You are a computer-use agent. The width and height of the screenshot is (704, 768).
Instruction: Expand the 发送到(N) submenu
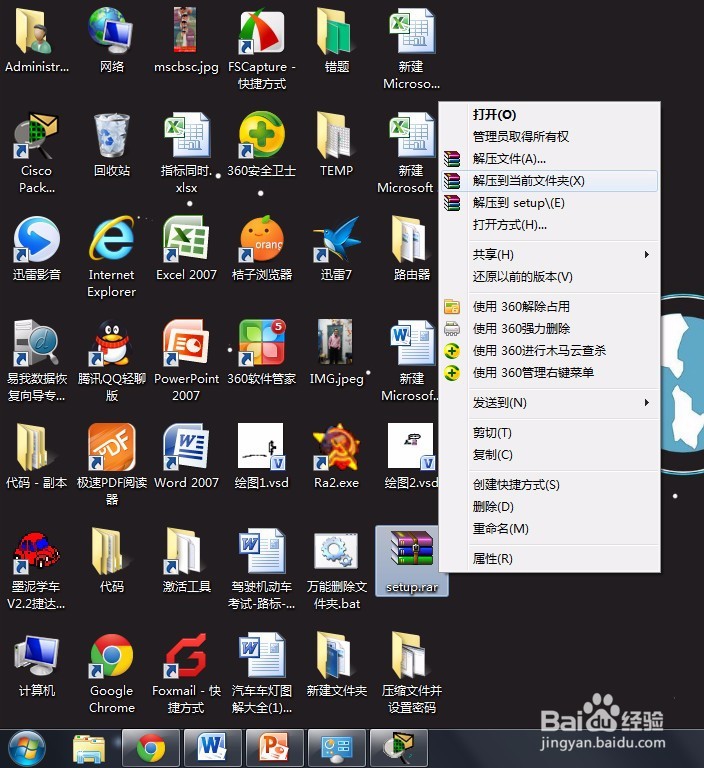pos(549,403)
